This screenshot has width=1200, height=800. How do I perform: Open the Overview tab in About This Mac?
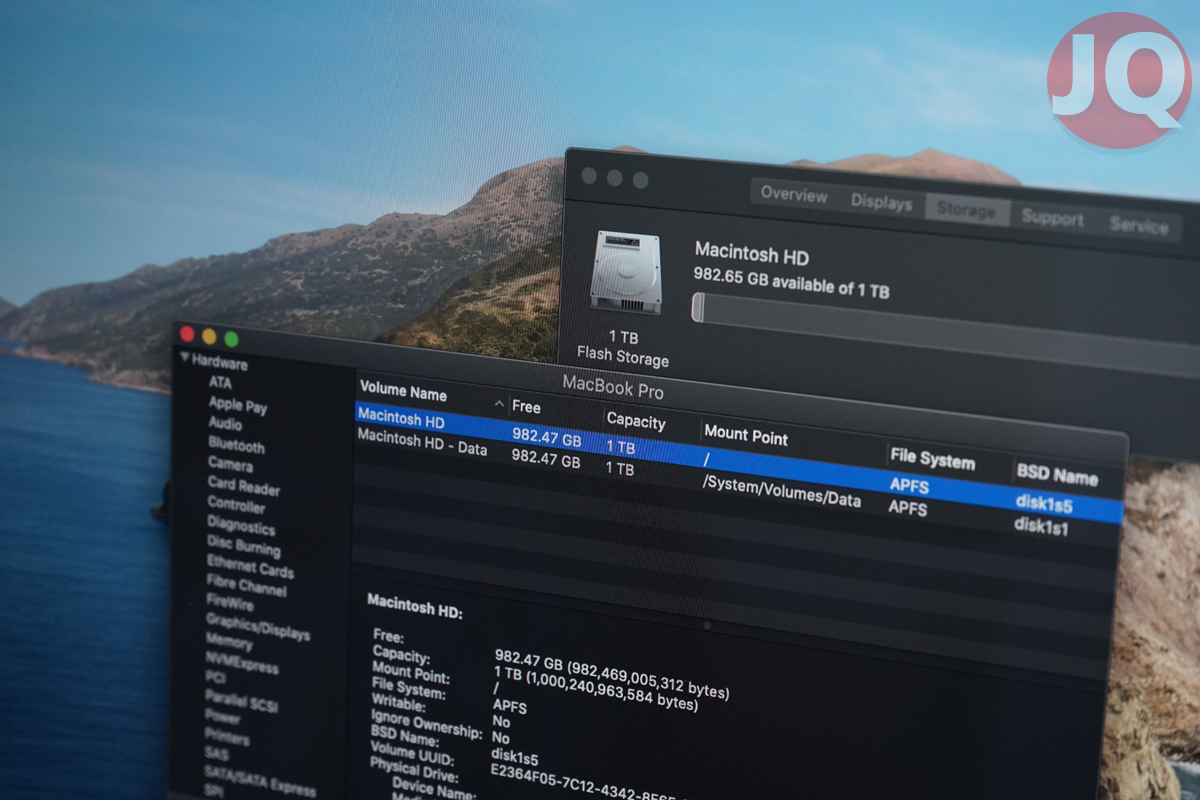794,194
